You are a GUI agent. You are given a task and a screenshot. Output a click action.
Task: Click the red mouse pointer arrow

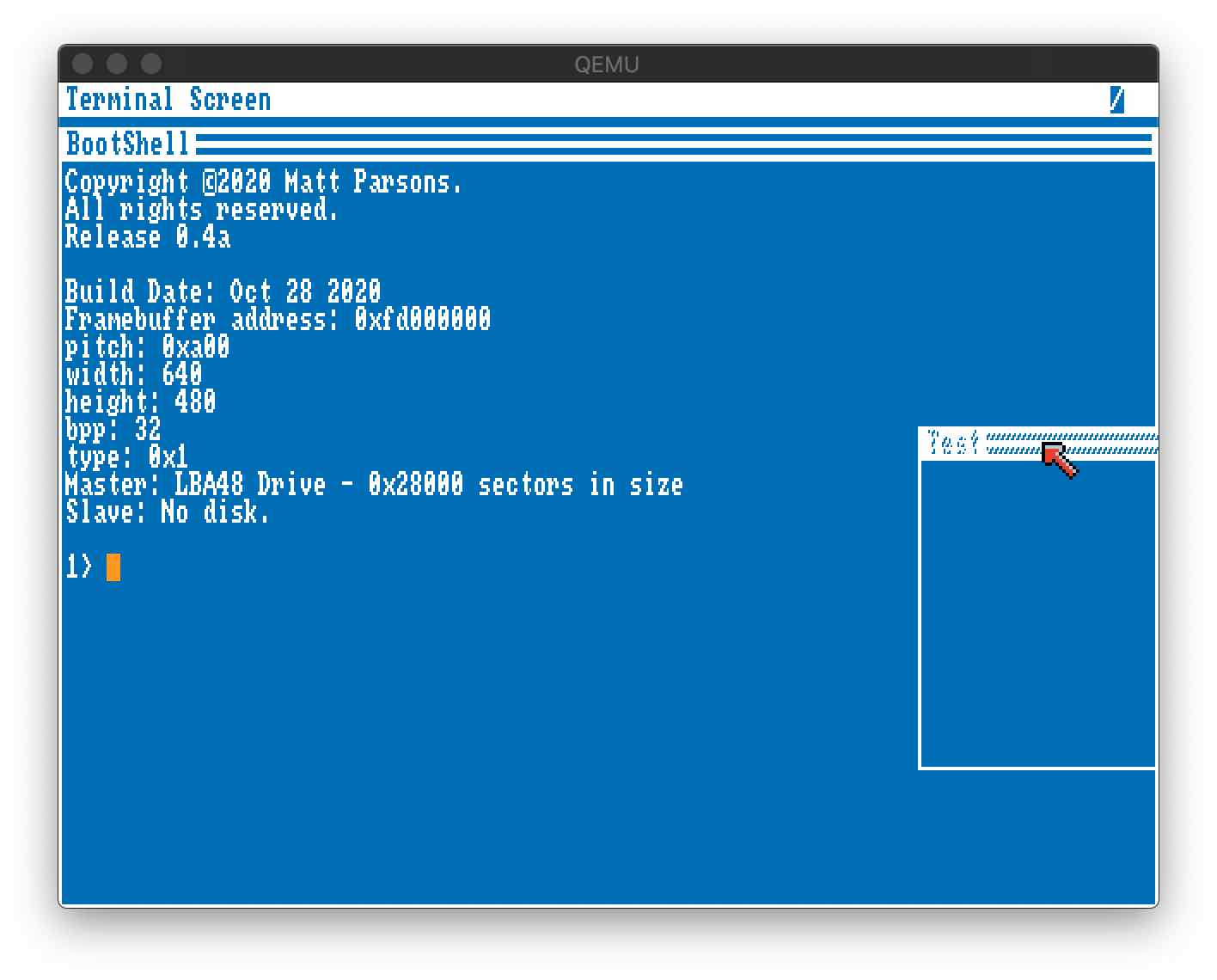[1060, 460]
